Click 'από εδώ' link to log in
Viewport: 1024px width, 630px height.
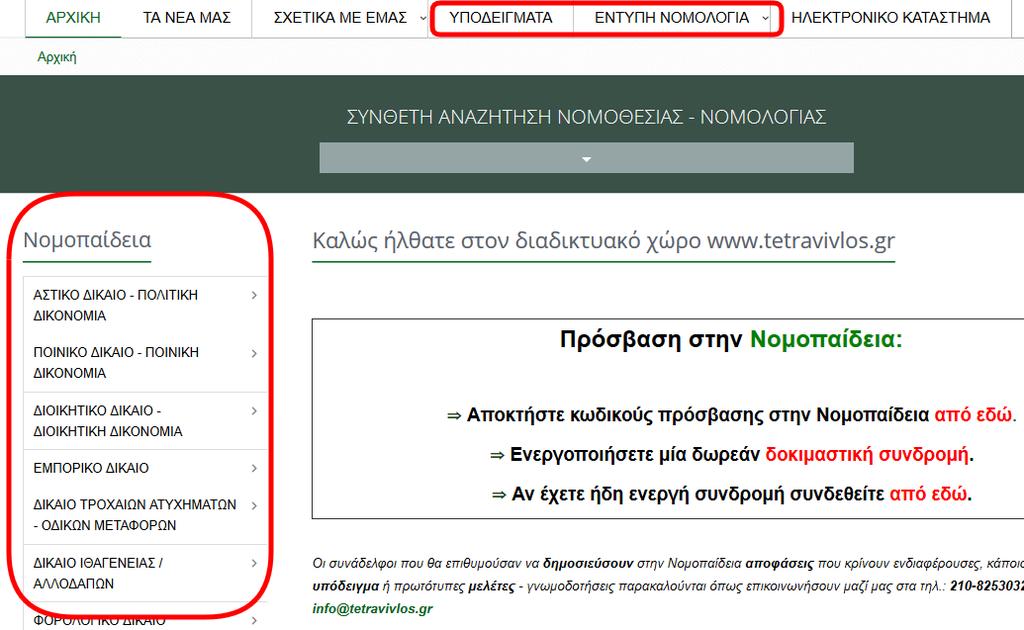pos(928,494)
